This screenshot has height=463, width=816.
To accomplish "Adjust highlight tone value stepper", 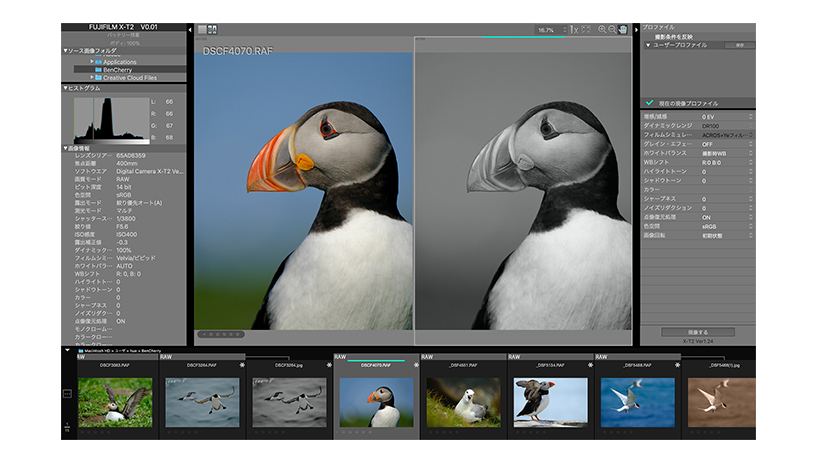I will (x=750, y=171).
